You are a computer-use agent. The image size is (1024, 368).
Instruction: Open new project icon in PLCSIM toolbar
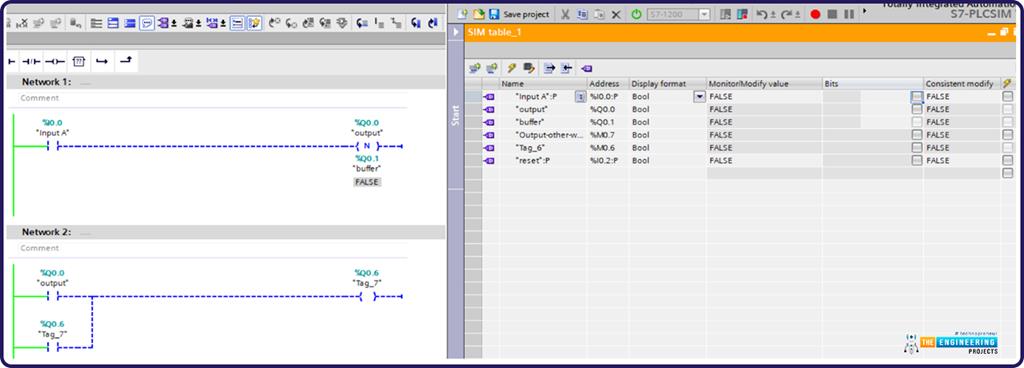(462, 14)
